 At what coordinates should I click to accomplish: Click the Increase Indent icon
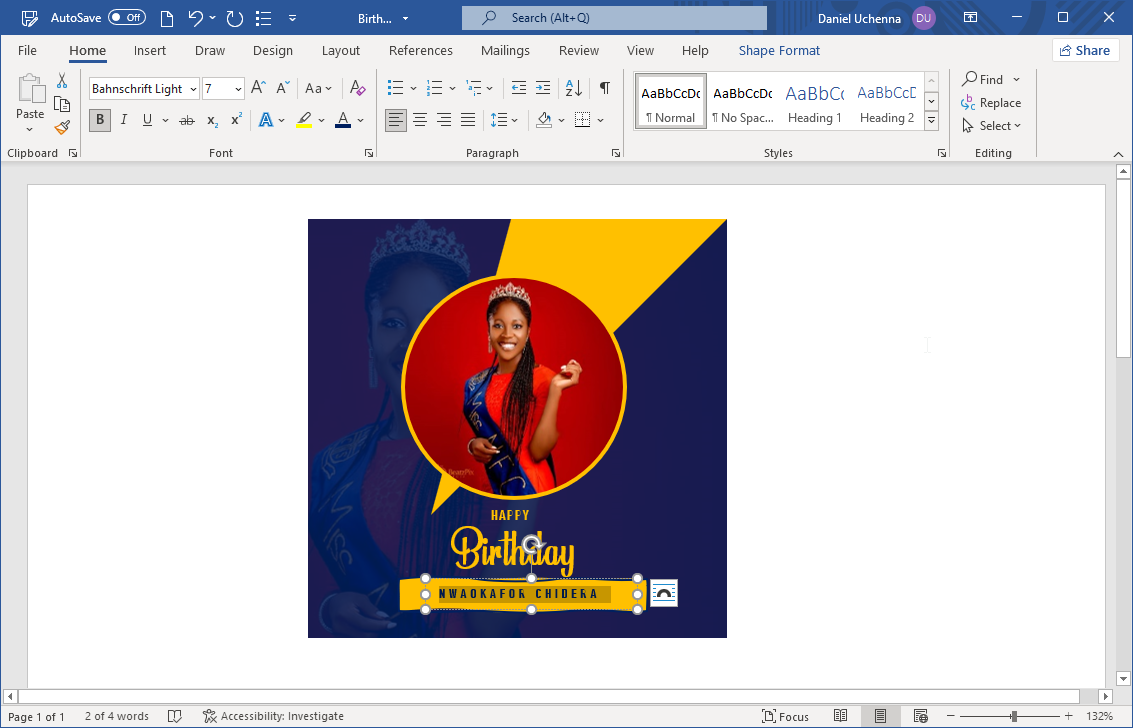point(542,88)
